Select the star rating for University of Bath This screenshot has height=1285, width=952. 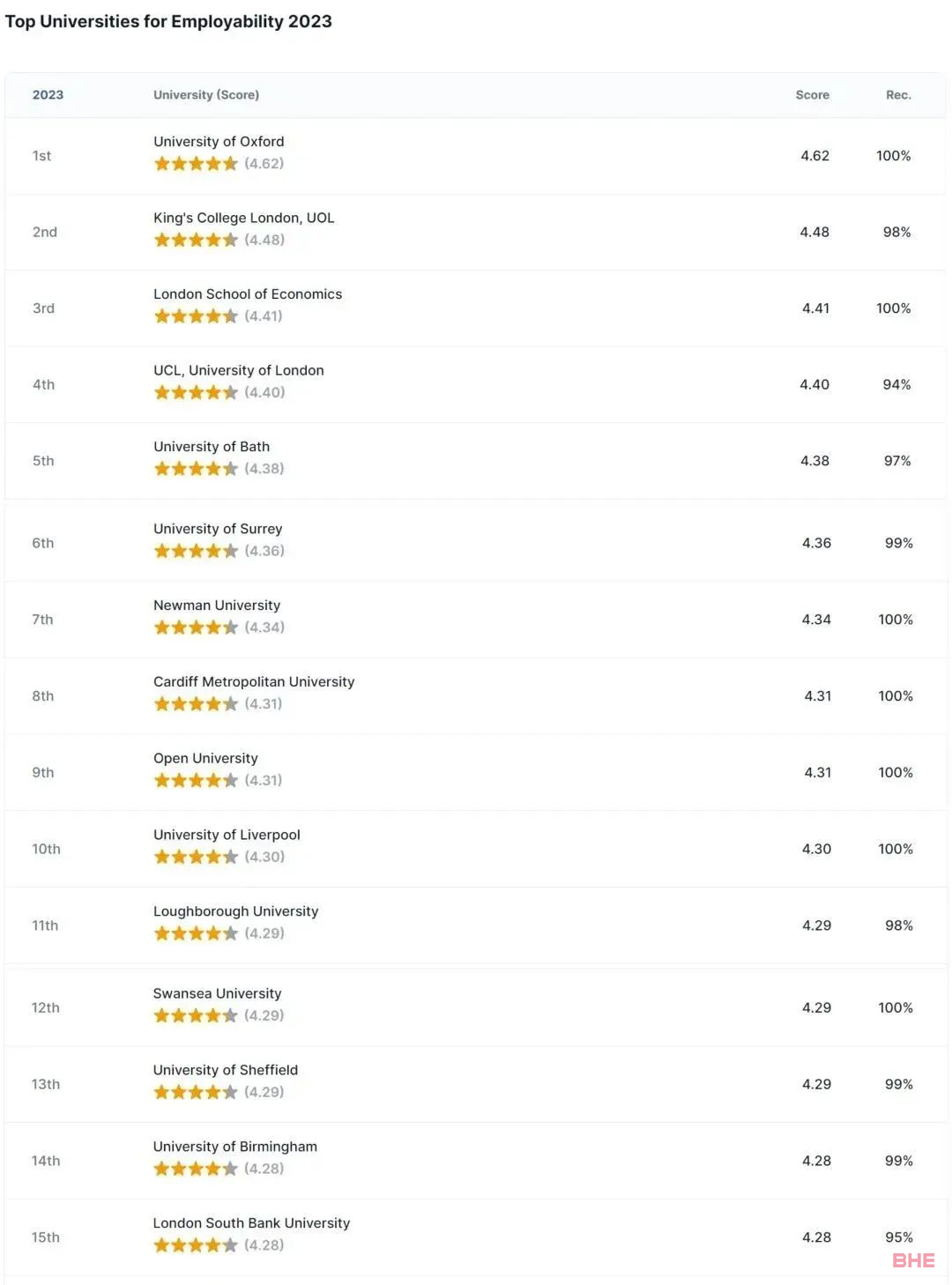(x=196, y=469)
